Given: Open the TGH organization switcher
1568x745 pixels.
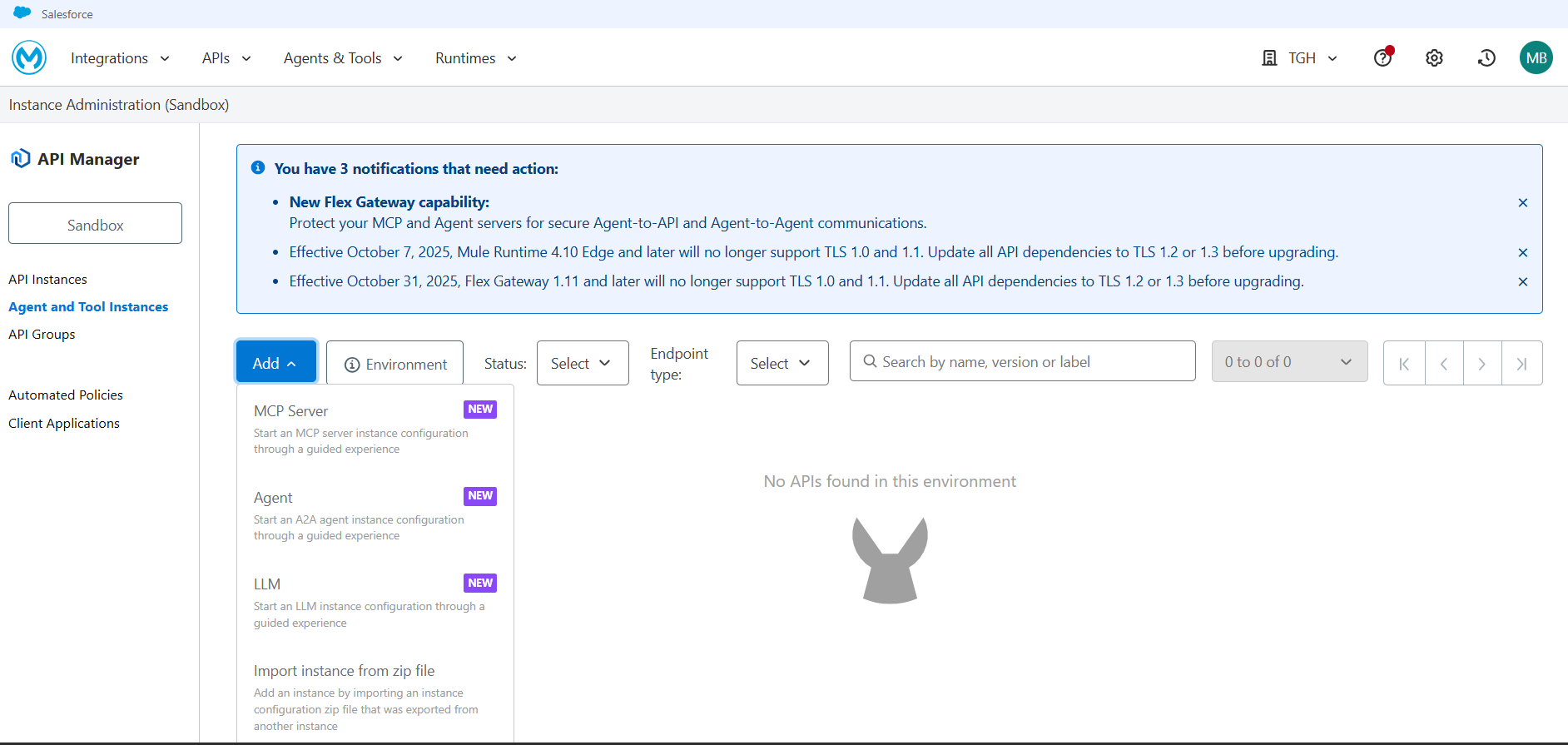Looking at the screenshot, I should [1300, 57].
